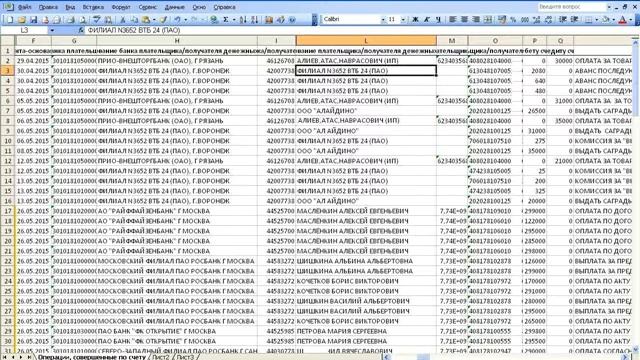Apply thousands separator 000 format
Image resolution: width=640 pixels, height=360 pixels.
(525, 20)
